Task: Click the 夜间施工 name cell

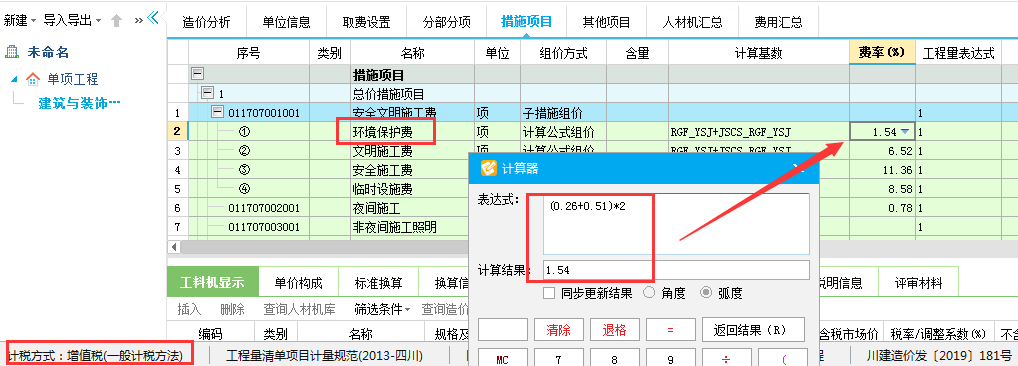Action: tap(409, 209)
